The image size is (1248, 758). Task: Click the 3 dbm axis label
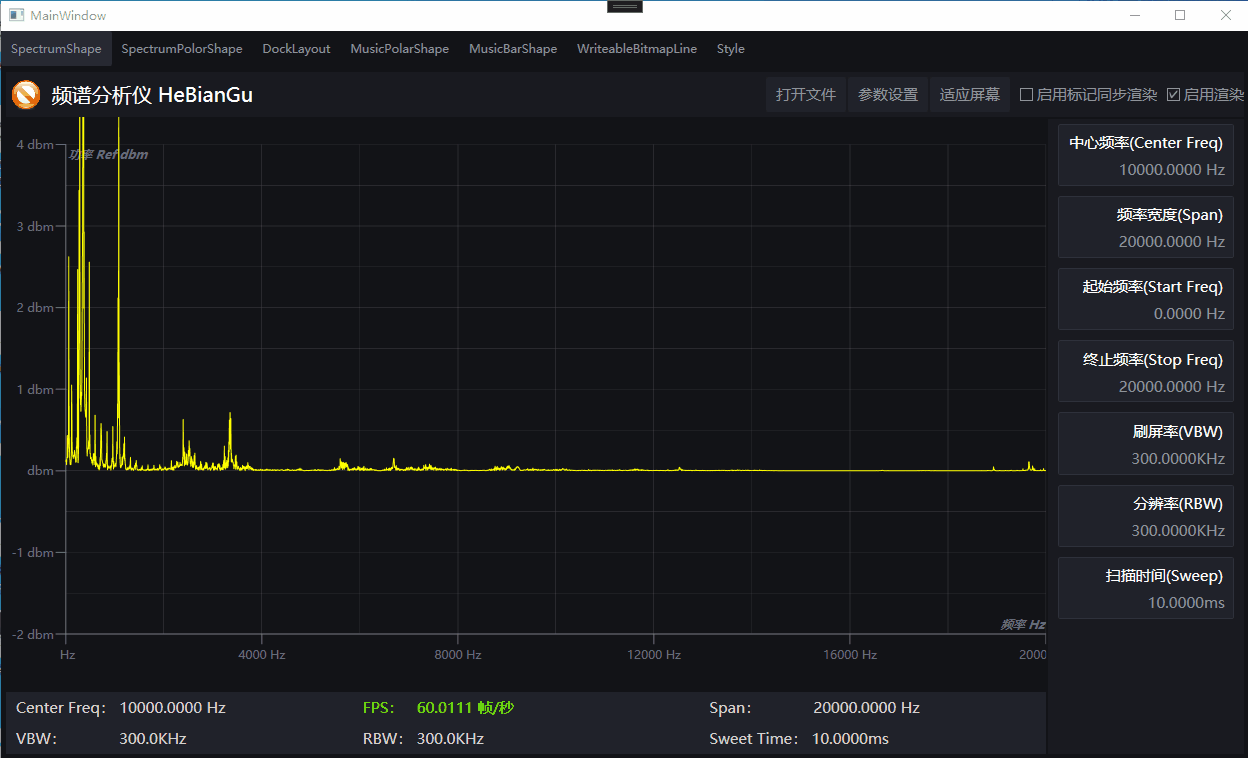point(35,226)
